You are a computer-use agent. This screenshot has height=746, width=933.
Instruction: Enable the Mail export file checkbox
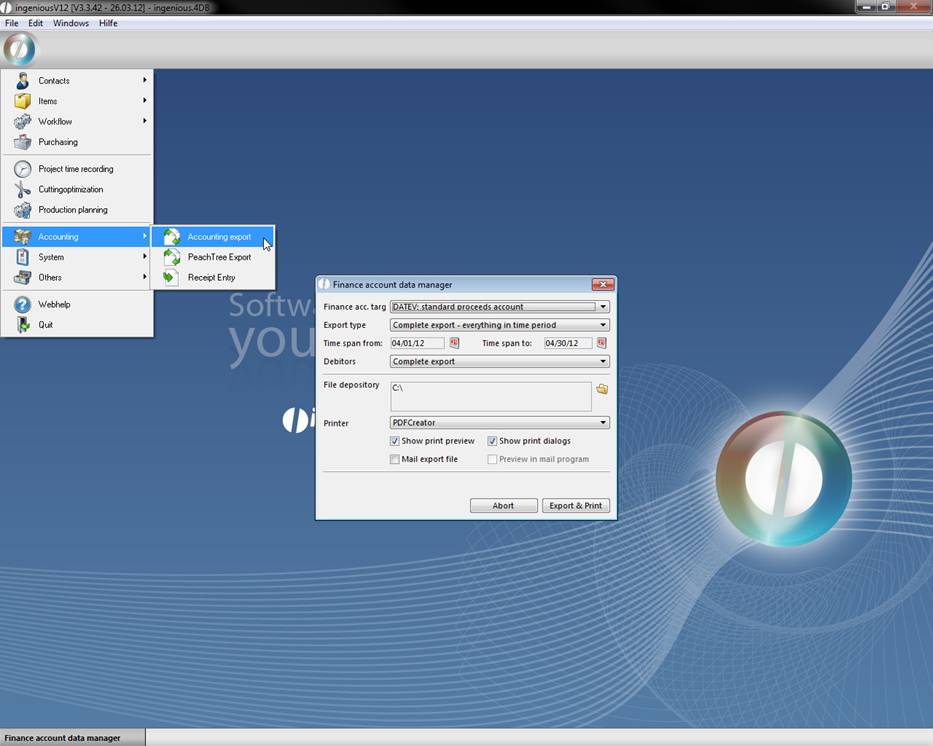[395, 459]
